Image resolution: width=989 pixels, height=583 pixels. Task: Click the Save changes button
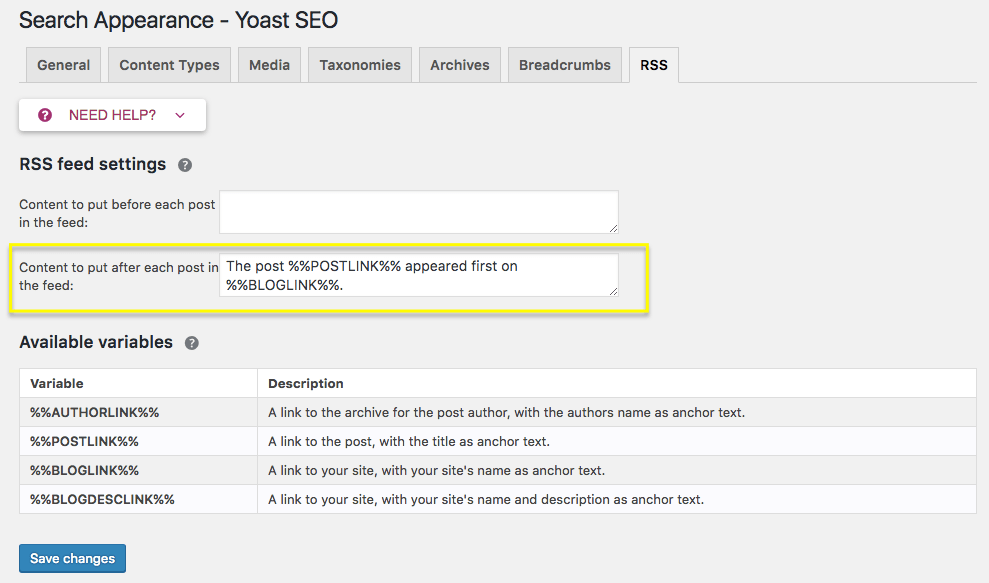(73, 558)
